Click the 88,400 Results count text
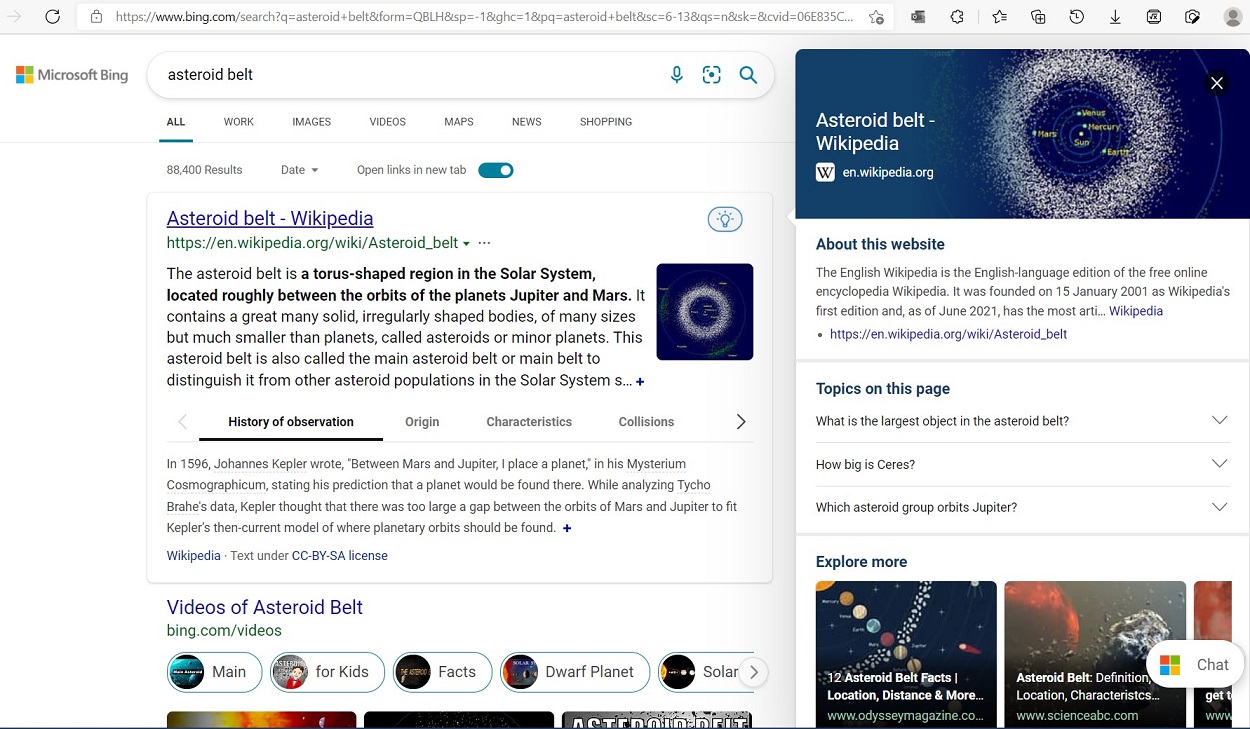Viewport: 1250px width, 729px height. click(x=204, y=170)
